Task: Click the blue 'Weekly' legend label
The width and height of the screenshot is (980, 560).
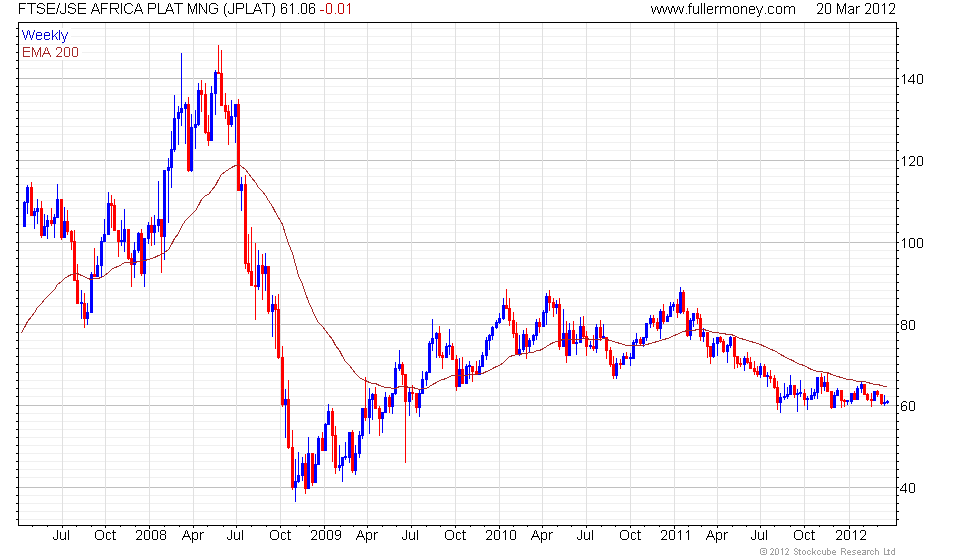Action: pos(45,36)
